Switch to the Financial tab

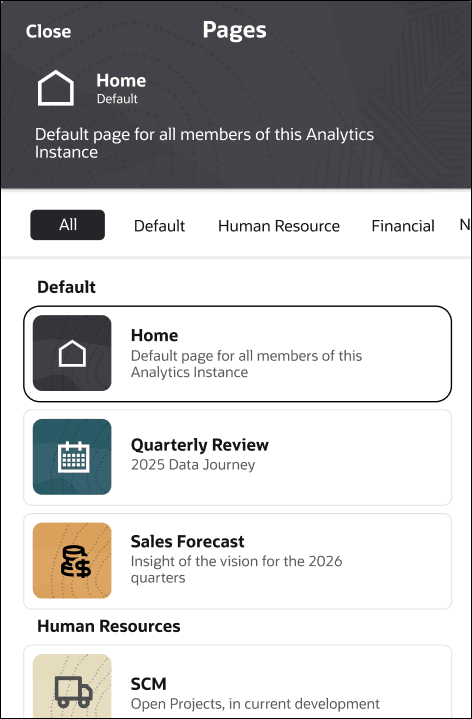pyautogui.click(x=403, y=226)
